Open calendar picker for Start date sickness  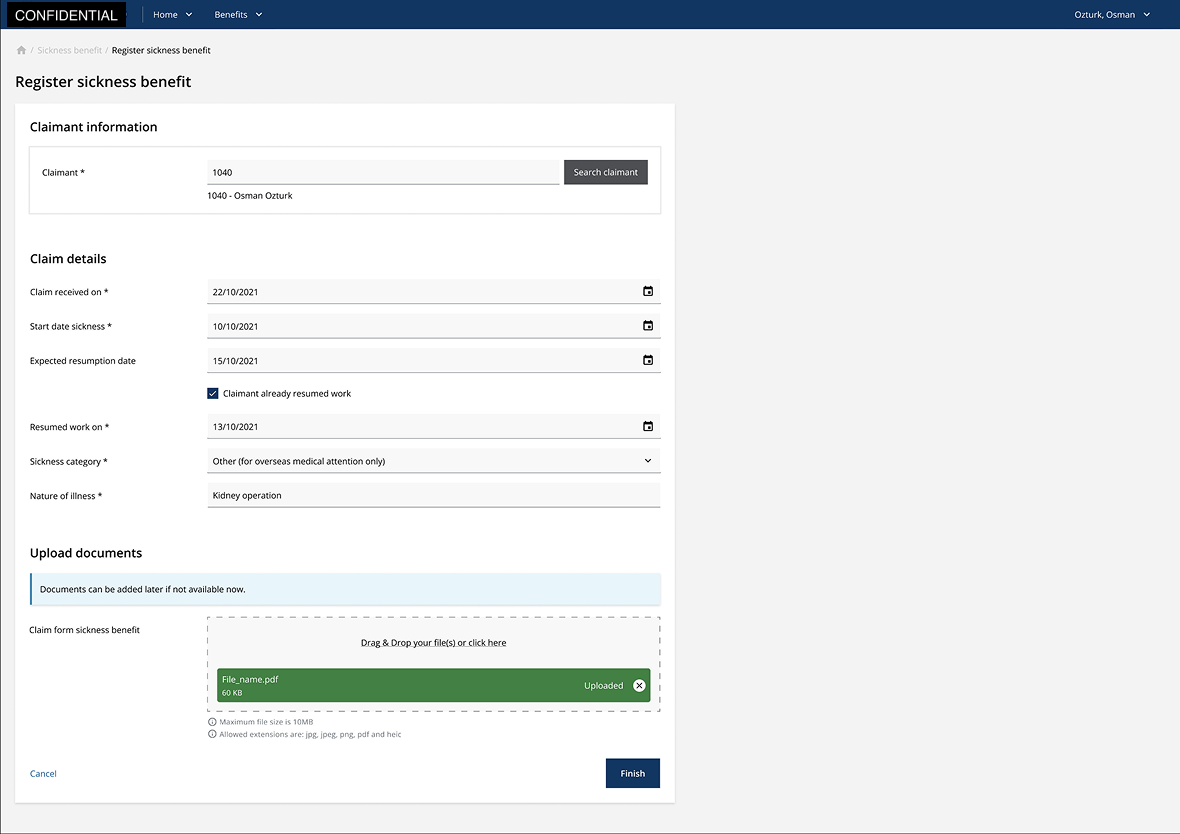coord(648,326)
